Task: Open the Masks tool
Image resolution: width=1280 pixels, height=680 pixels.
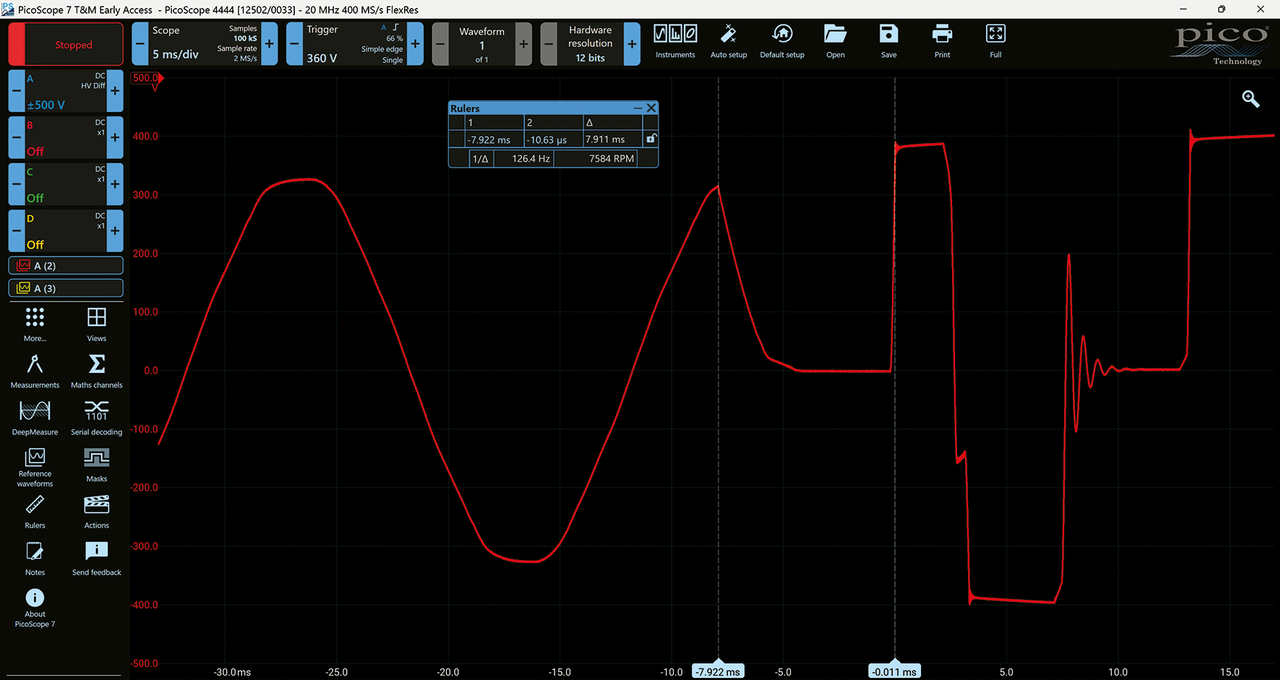Action: tap(97, 464)
